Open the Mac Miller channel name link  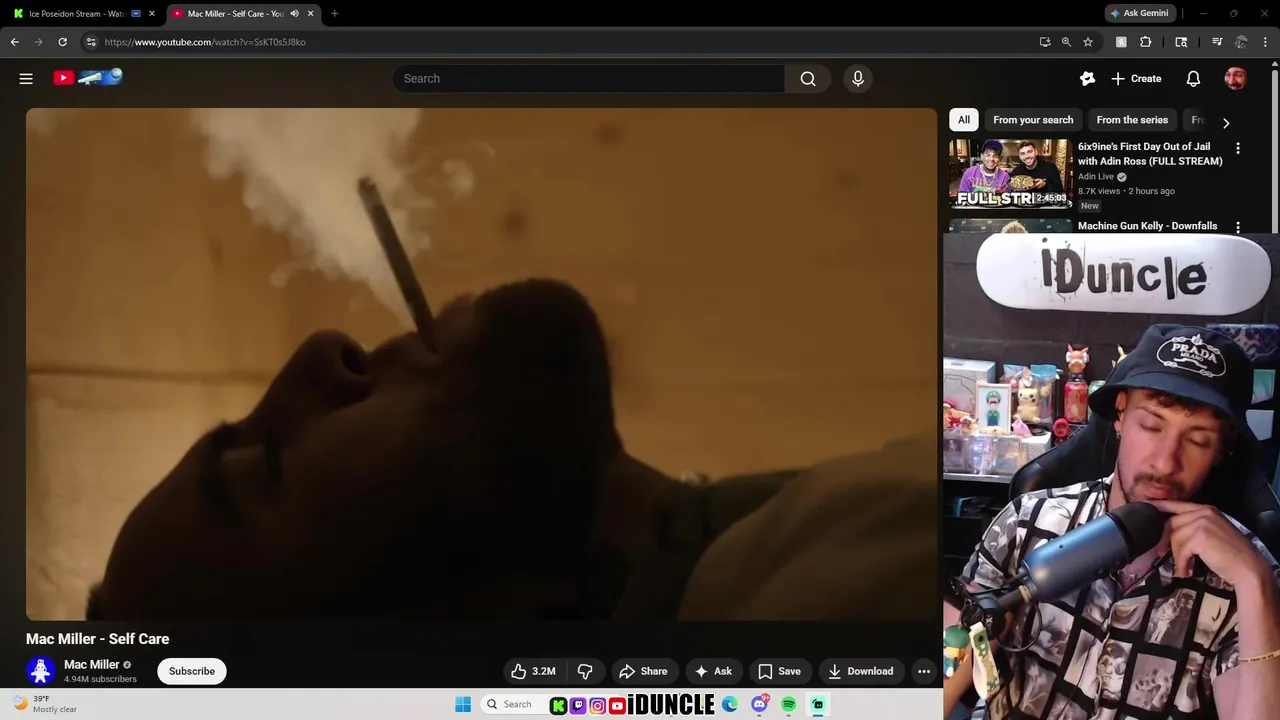pyautogui.click(x=91, y=665)
